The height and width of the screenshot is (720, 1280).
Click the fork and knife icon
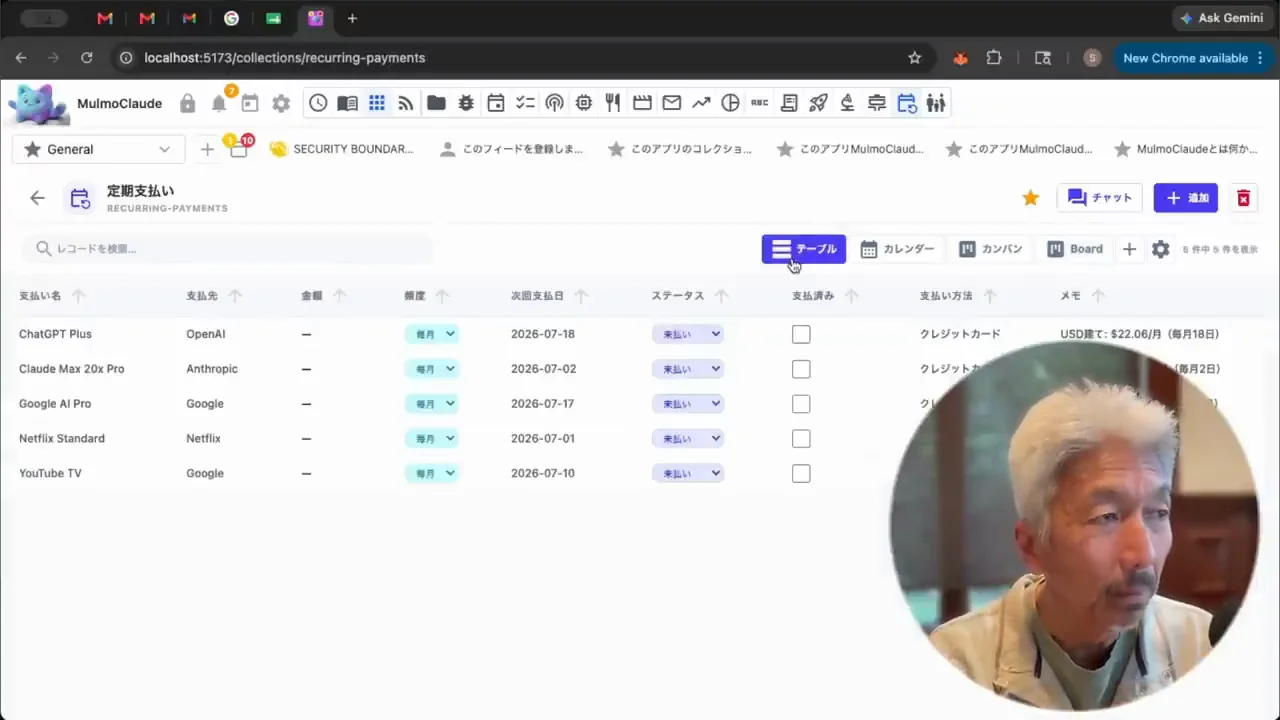pos(613,103)
